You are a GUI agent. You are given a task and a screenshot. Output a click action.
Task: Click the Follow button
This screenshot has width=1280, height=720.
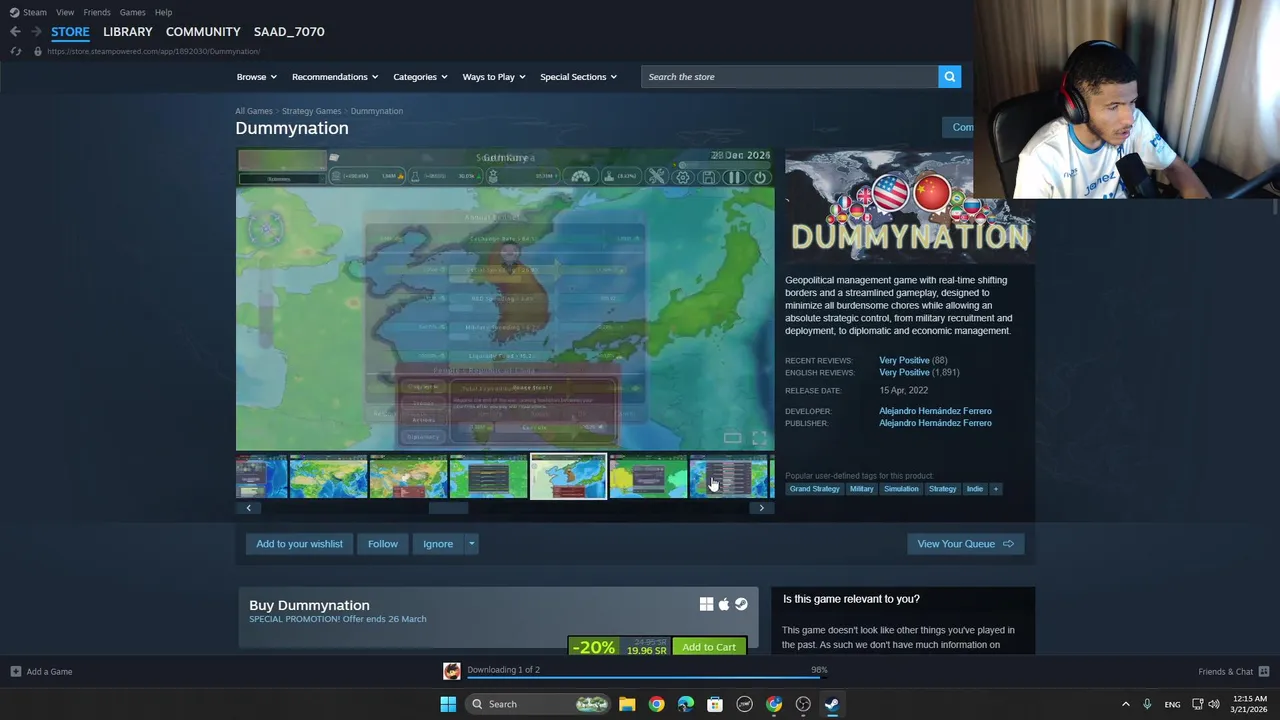pyautogui.click(x=383, y=544)
